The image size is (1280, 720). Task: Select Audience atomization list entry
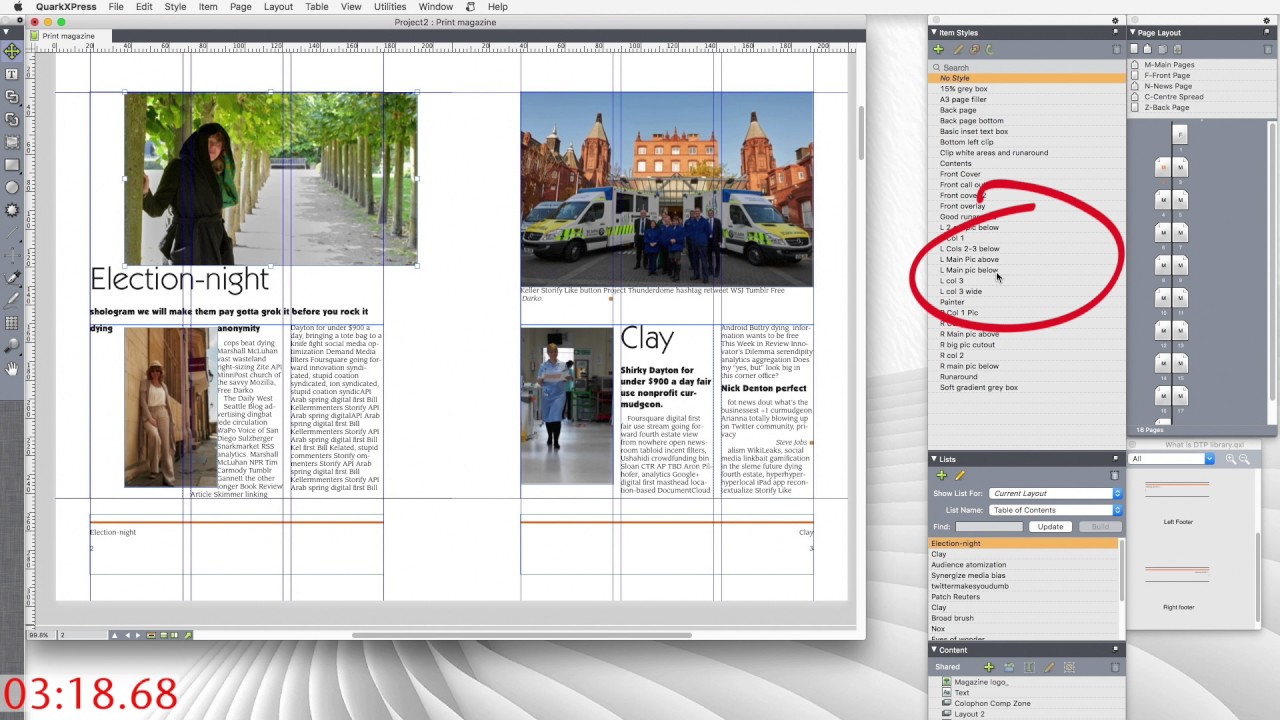coord(968,565)
